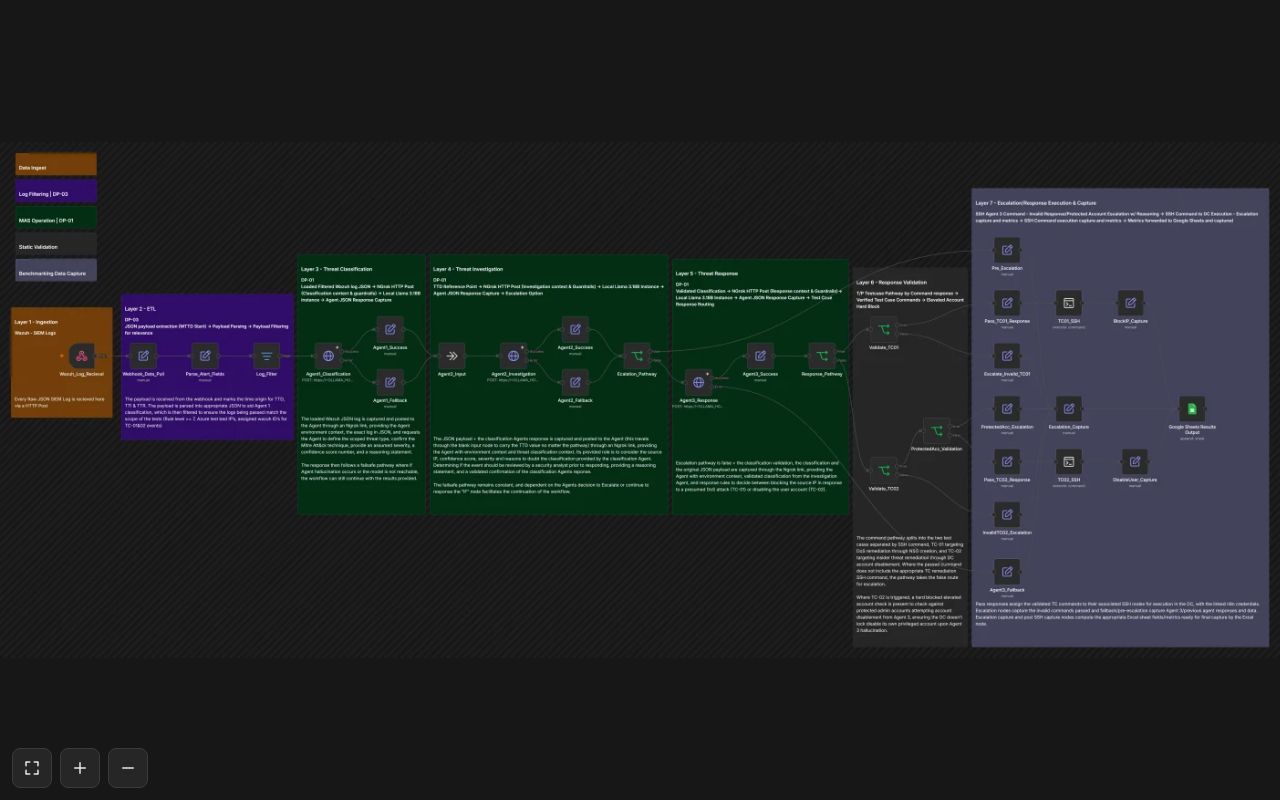Open the ProtectedAcc_Validation node
The height and width of the screenshot is (800, 1280).
tap(937, 431)
